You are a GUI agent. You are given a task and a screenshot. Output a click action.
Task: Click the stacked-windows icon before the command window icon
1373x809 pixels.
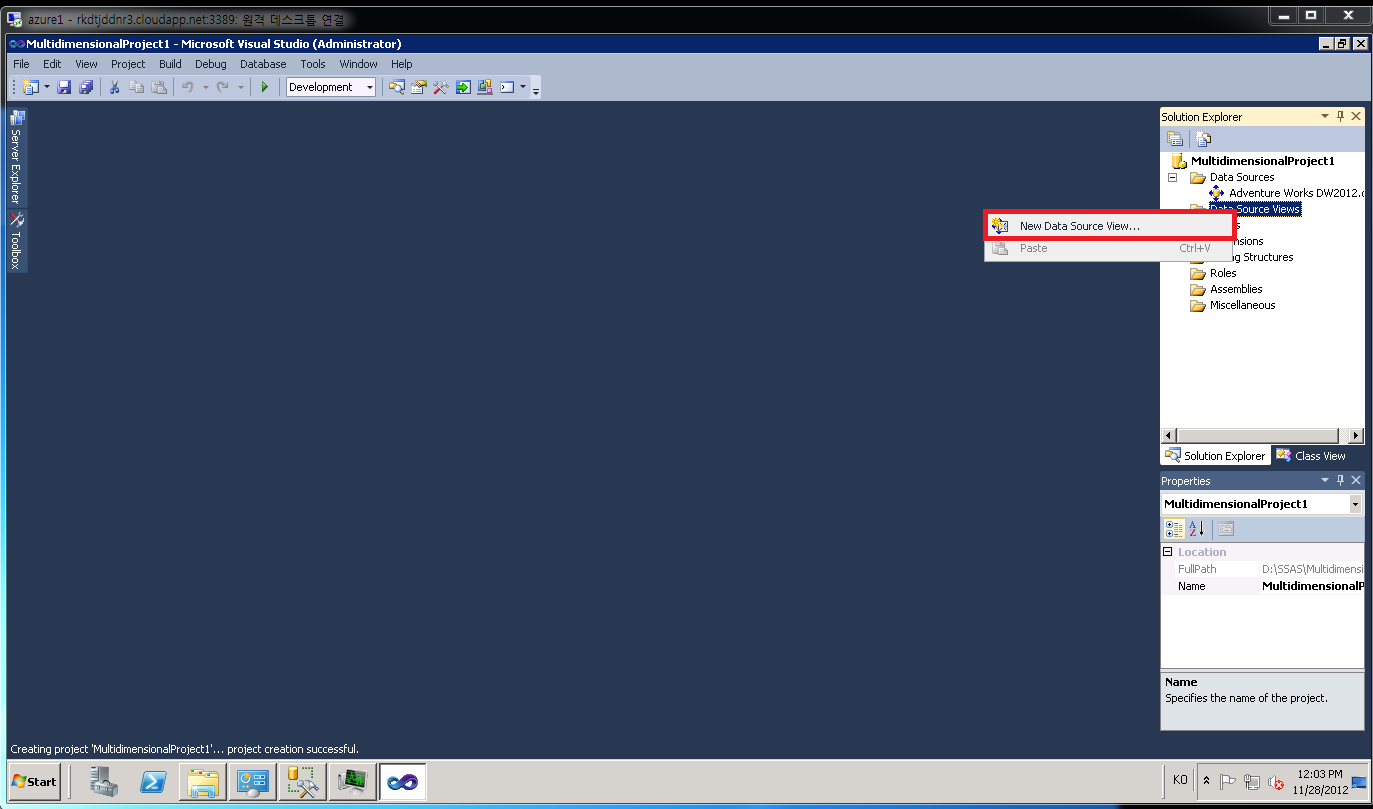pos(485,87)
